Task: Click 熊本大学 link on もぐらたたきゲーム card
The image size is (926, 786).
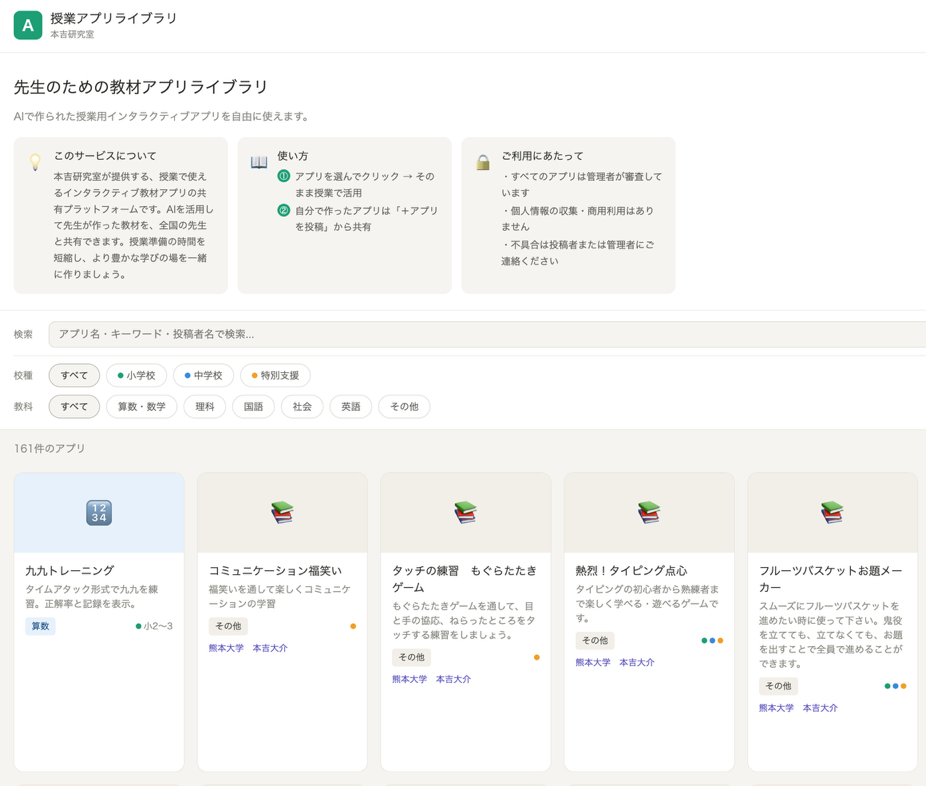Action: [x=409, y=679]
